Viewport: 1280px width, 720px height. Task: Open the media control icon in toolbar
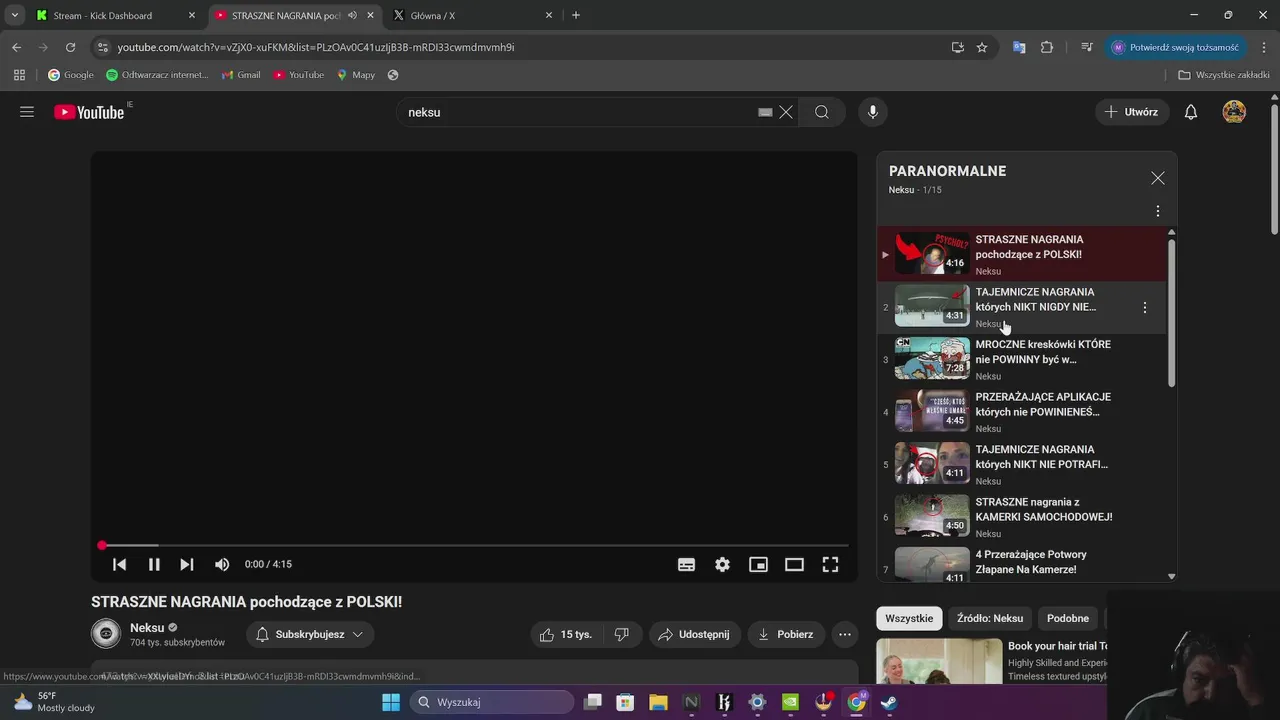[x=1087, y=47]
